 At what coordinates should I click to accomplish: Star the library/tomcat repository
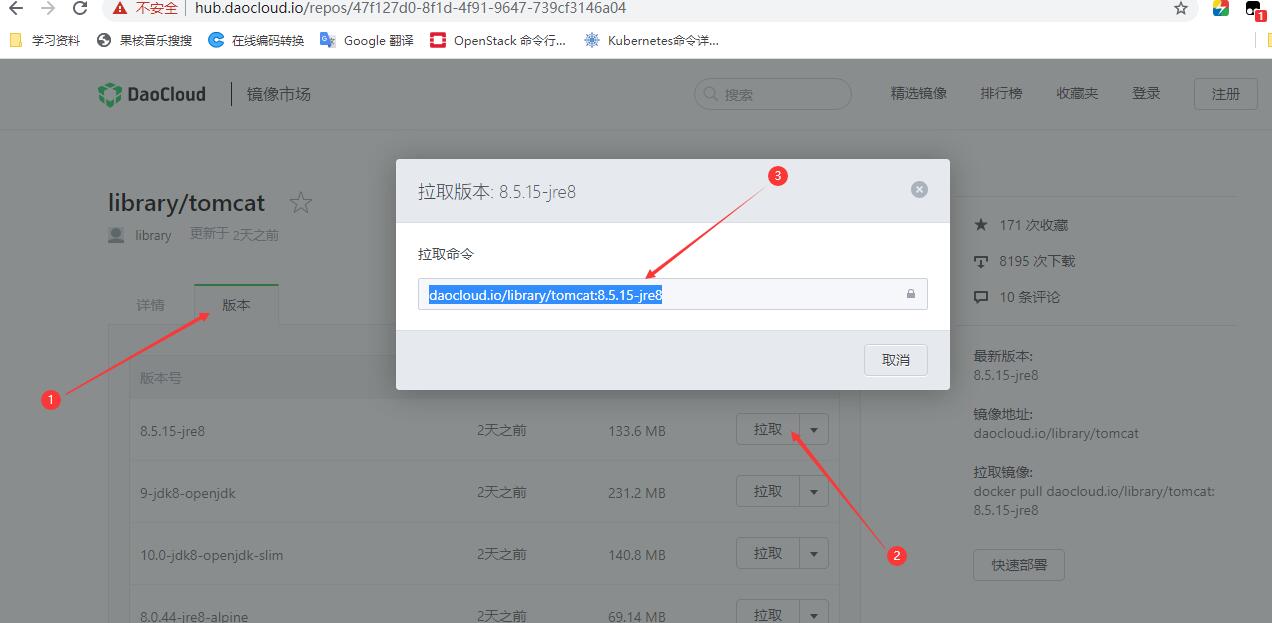point(300,203)
